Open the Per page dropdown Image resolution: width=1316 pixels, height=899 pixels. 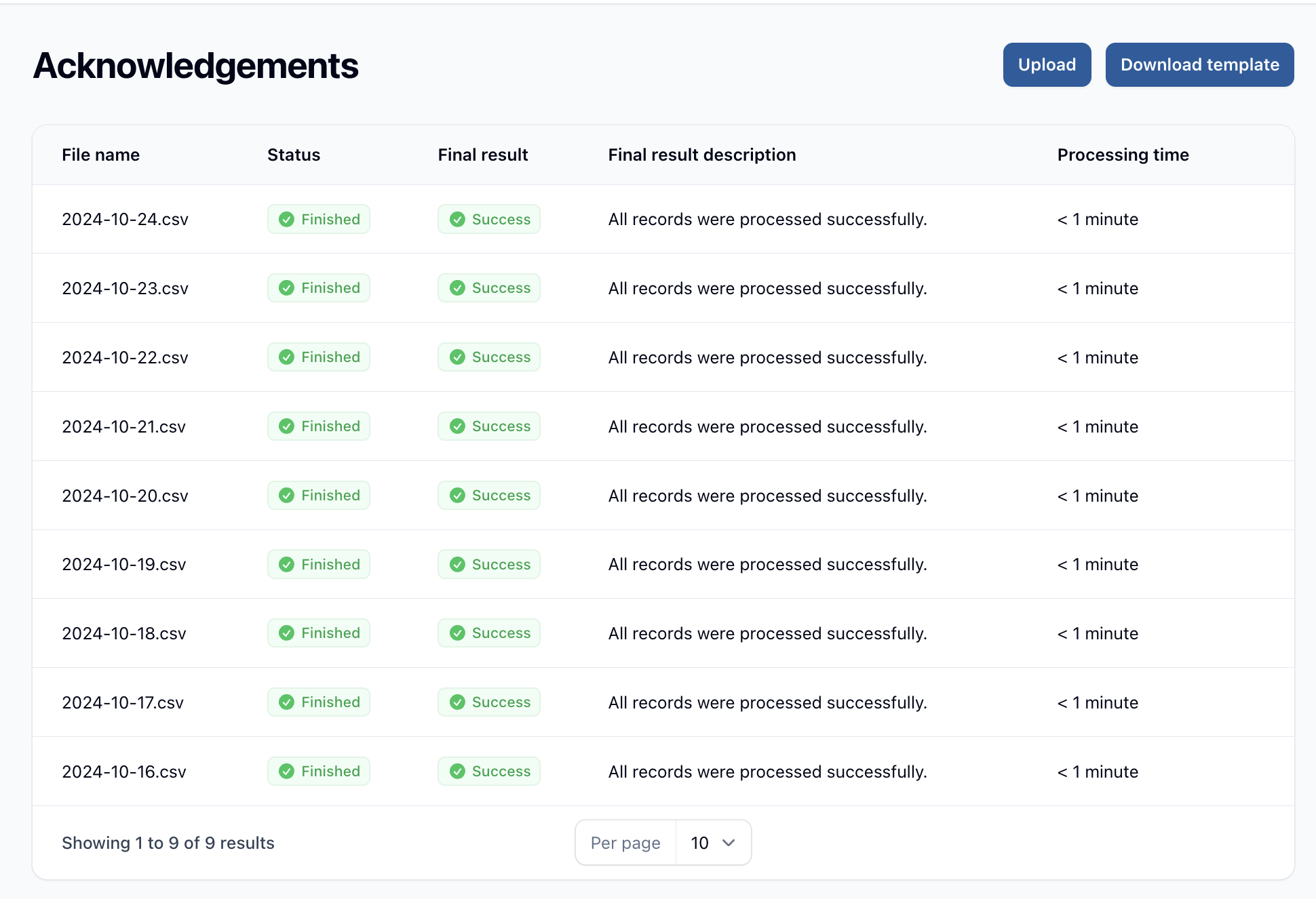click(712, 843)
